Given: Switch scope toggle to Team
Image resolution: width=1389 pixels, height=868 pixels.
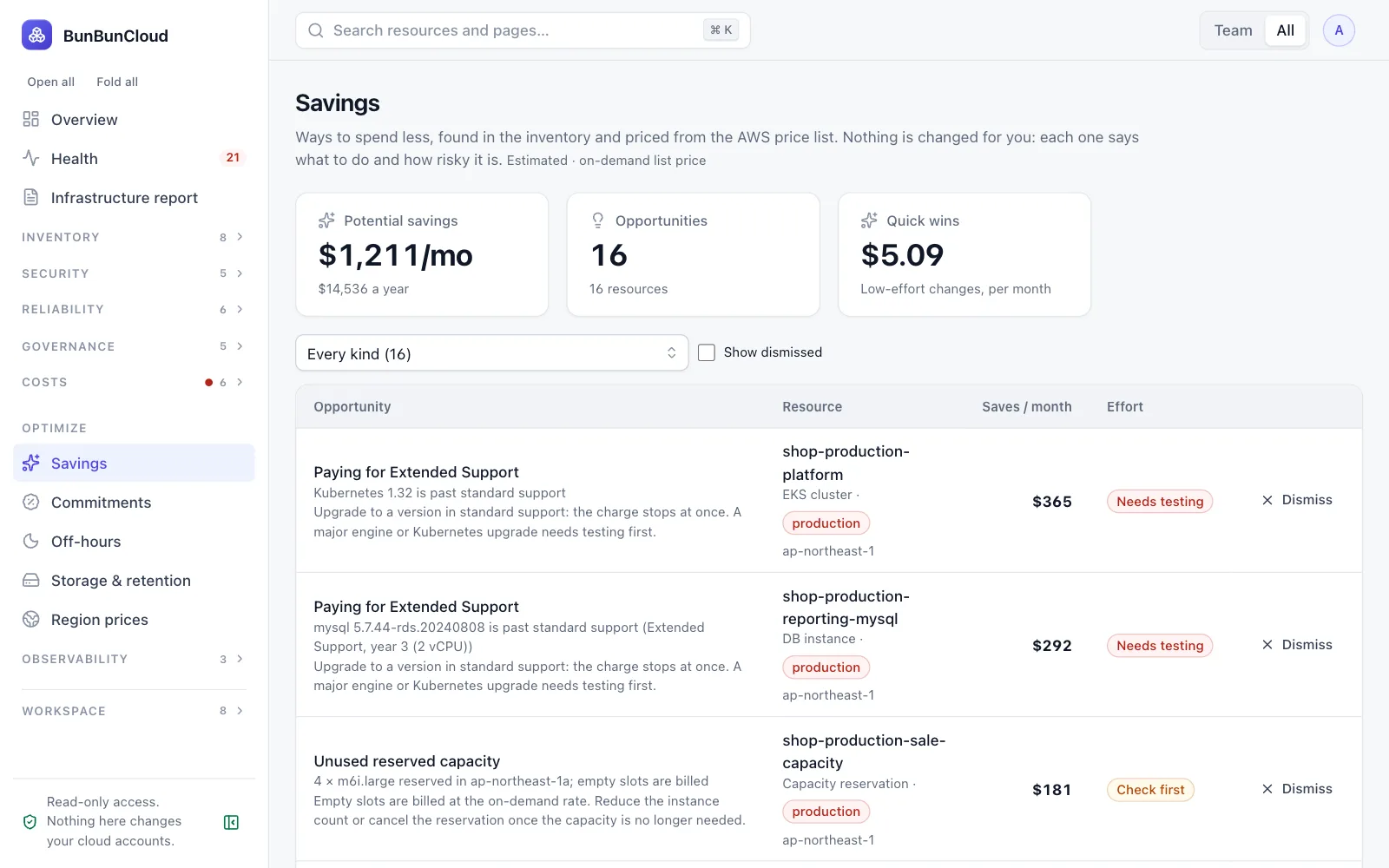Looking at the screenshot, I should [x=1233, y=30].
